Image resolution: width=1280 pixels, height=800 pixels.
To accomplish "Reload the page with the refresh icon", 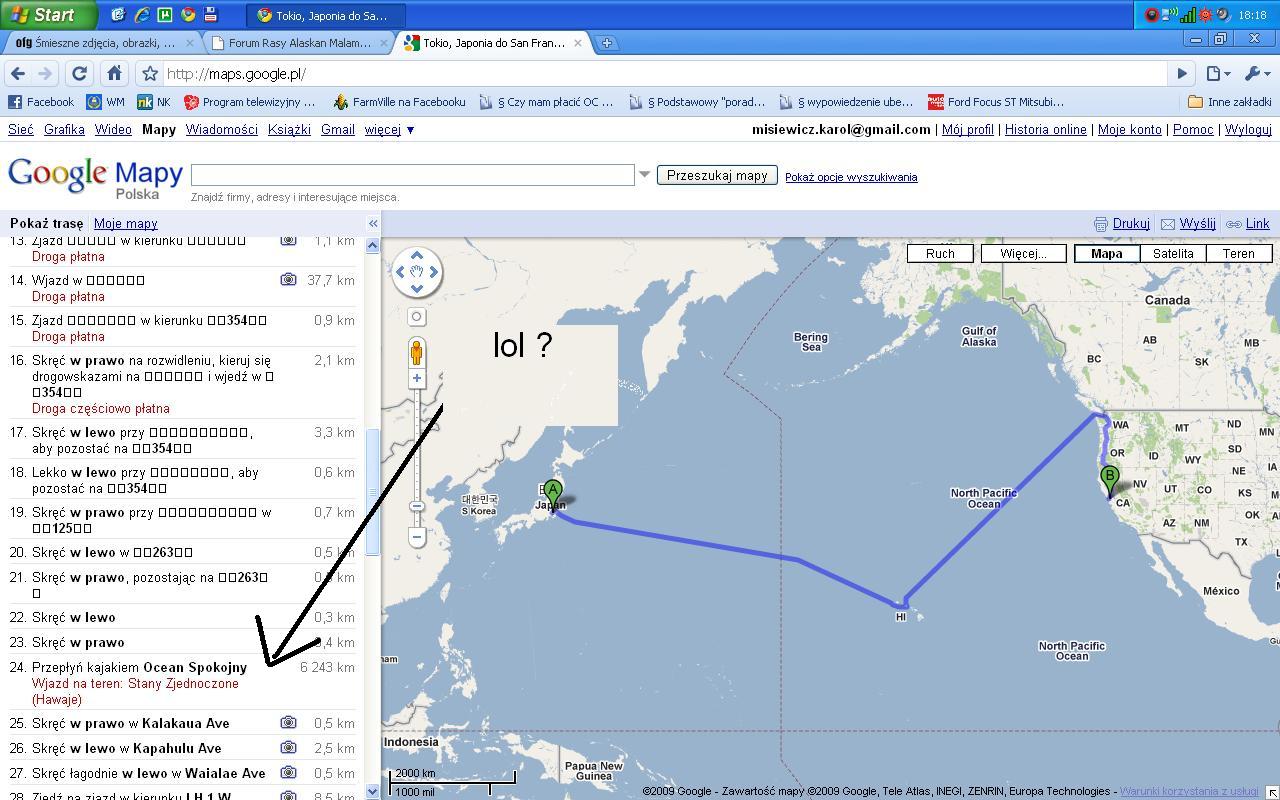I will [x=80, y=74].
